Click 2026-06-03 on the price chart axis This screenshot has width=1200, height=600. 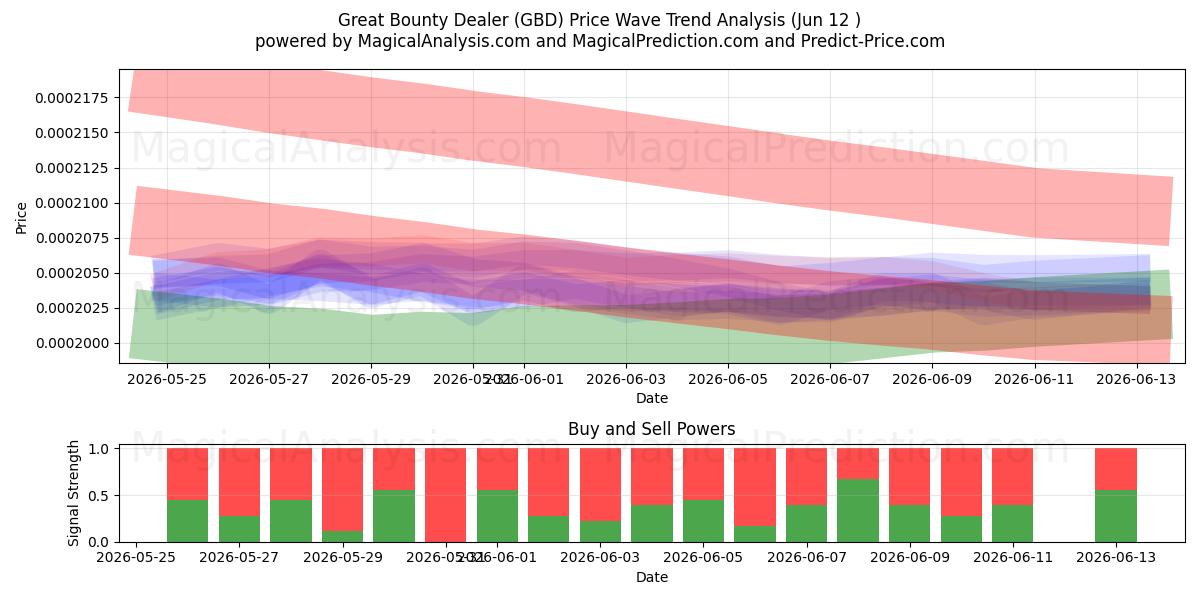626,379
